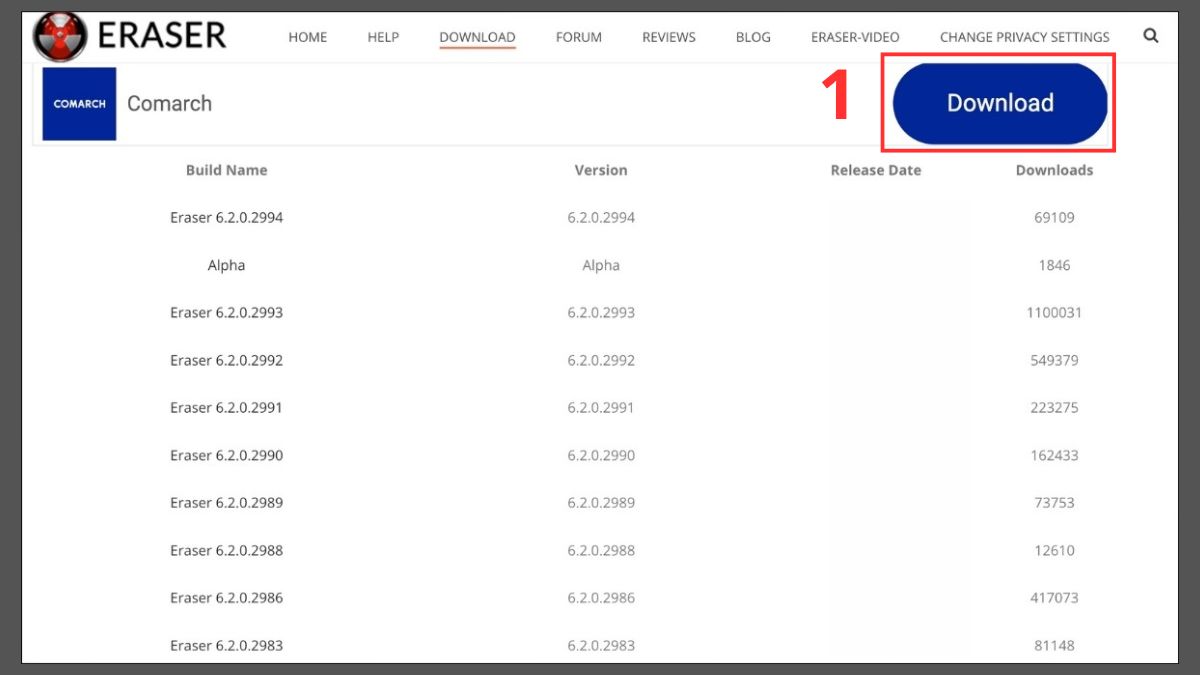Viewport: 1200px width, 675px height.
Task: Open Eraser 6.2.0.2993 build link
Action: tap(227, 312)
